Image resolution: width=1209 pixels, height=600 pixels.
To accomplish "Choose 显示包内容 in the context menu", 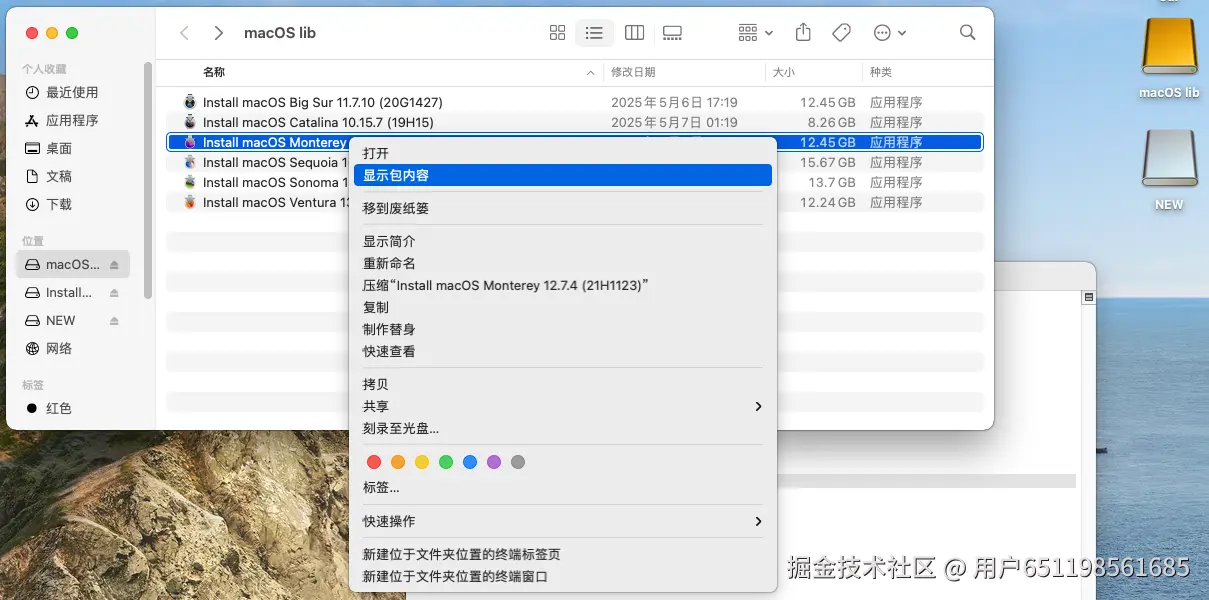I will pyautogui.click(x=563, y=175).
